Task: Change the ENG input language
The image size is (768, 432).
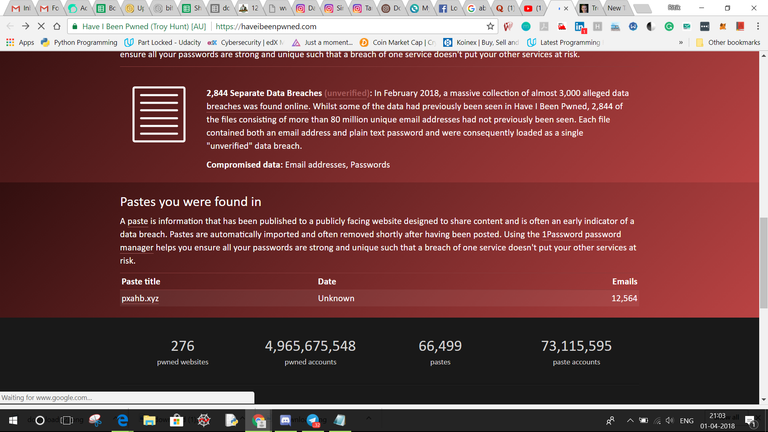Action: click(687, 420)
